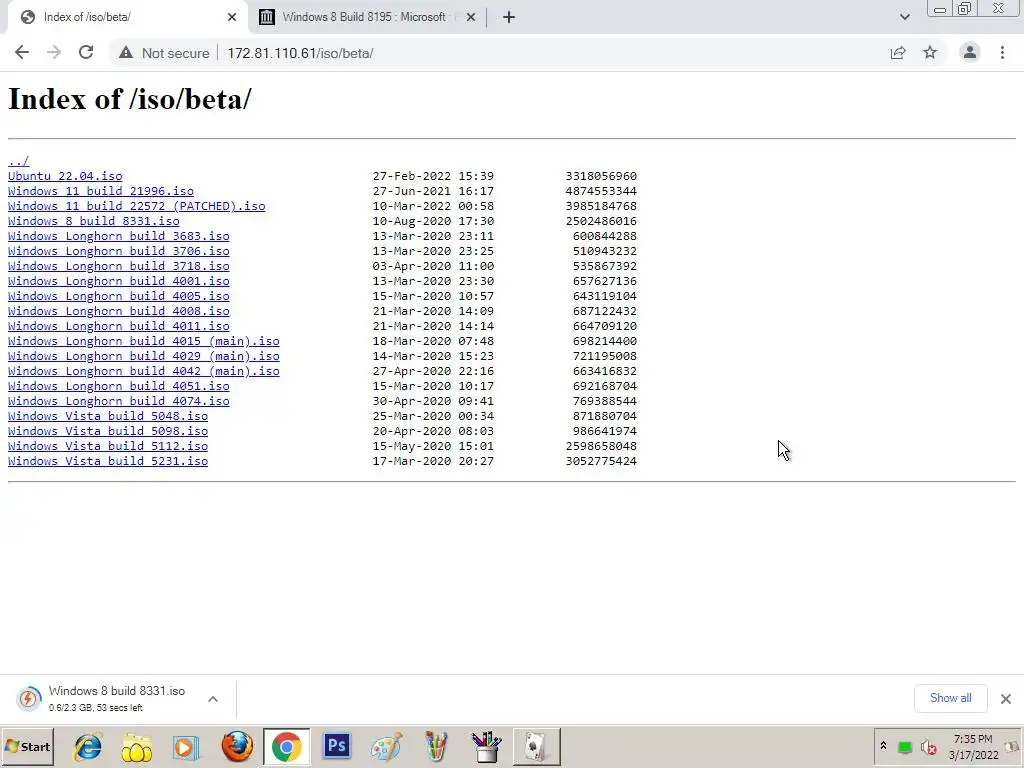This screenshot has height=768, width=1024.
Task: Click the Chrome taskbar icon
Action: [x=286, y=746]
